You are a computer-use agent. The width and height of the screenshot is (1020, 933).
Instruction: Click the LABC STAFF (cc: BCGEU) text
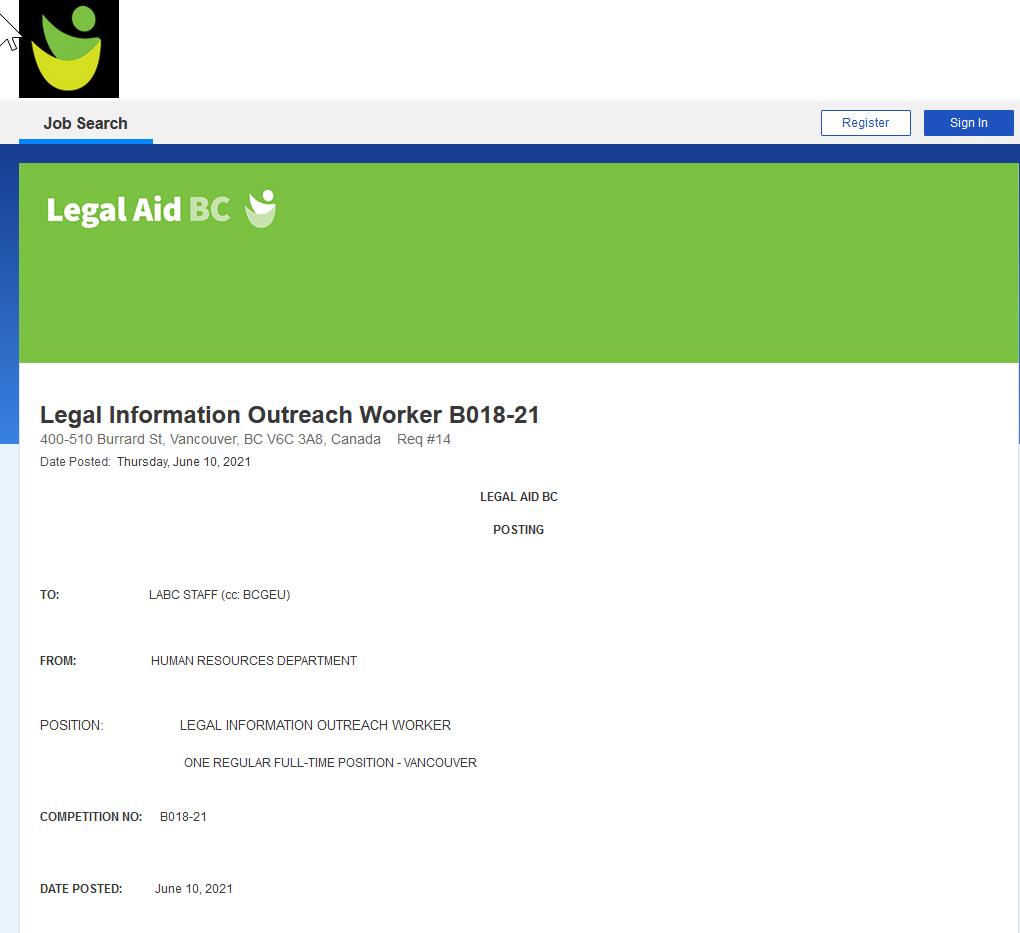click(219, 595)
